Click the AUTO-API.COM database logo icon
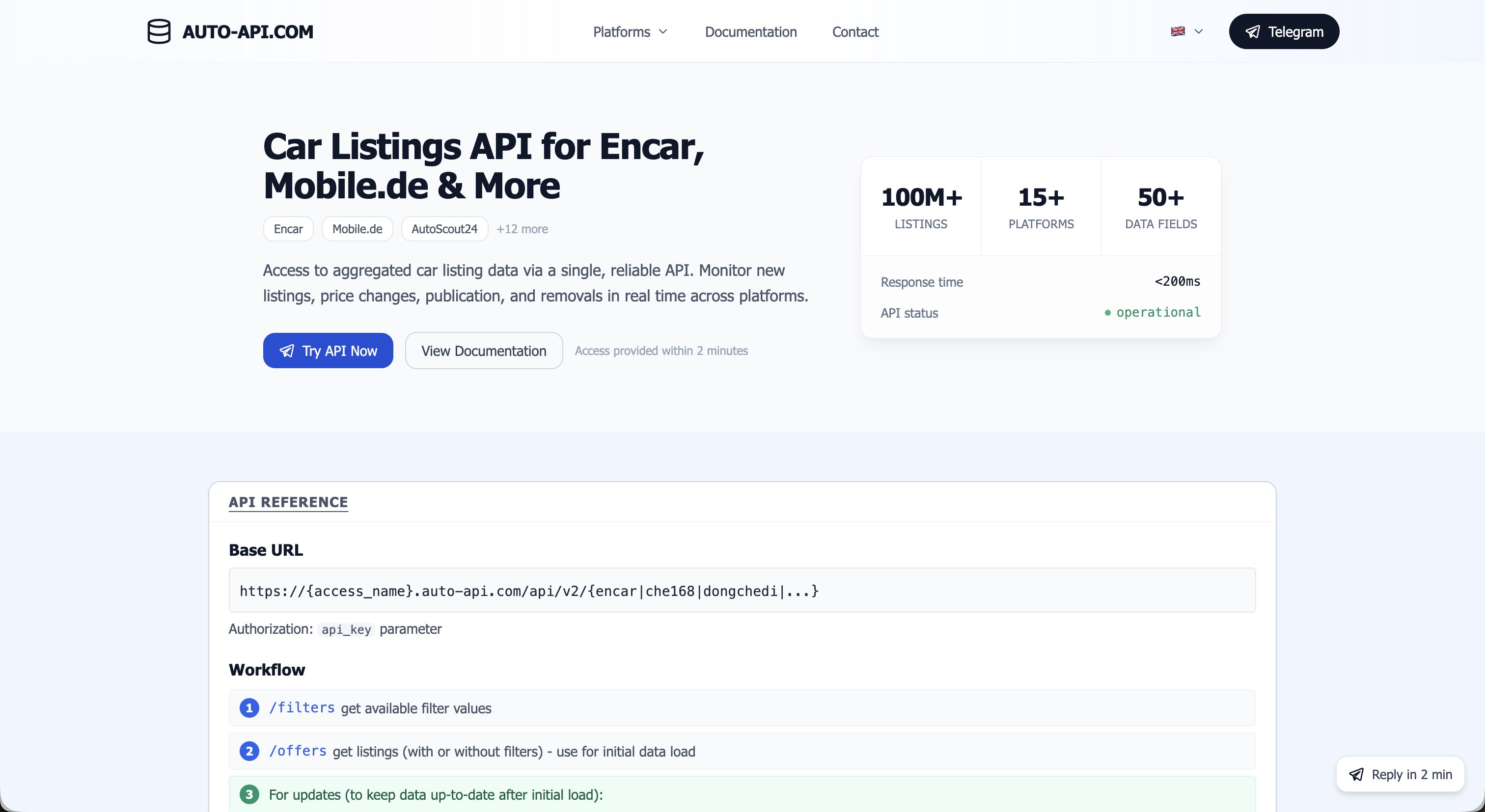The height and width of the screenshot is (812, 1485). click(159, 32)
